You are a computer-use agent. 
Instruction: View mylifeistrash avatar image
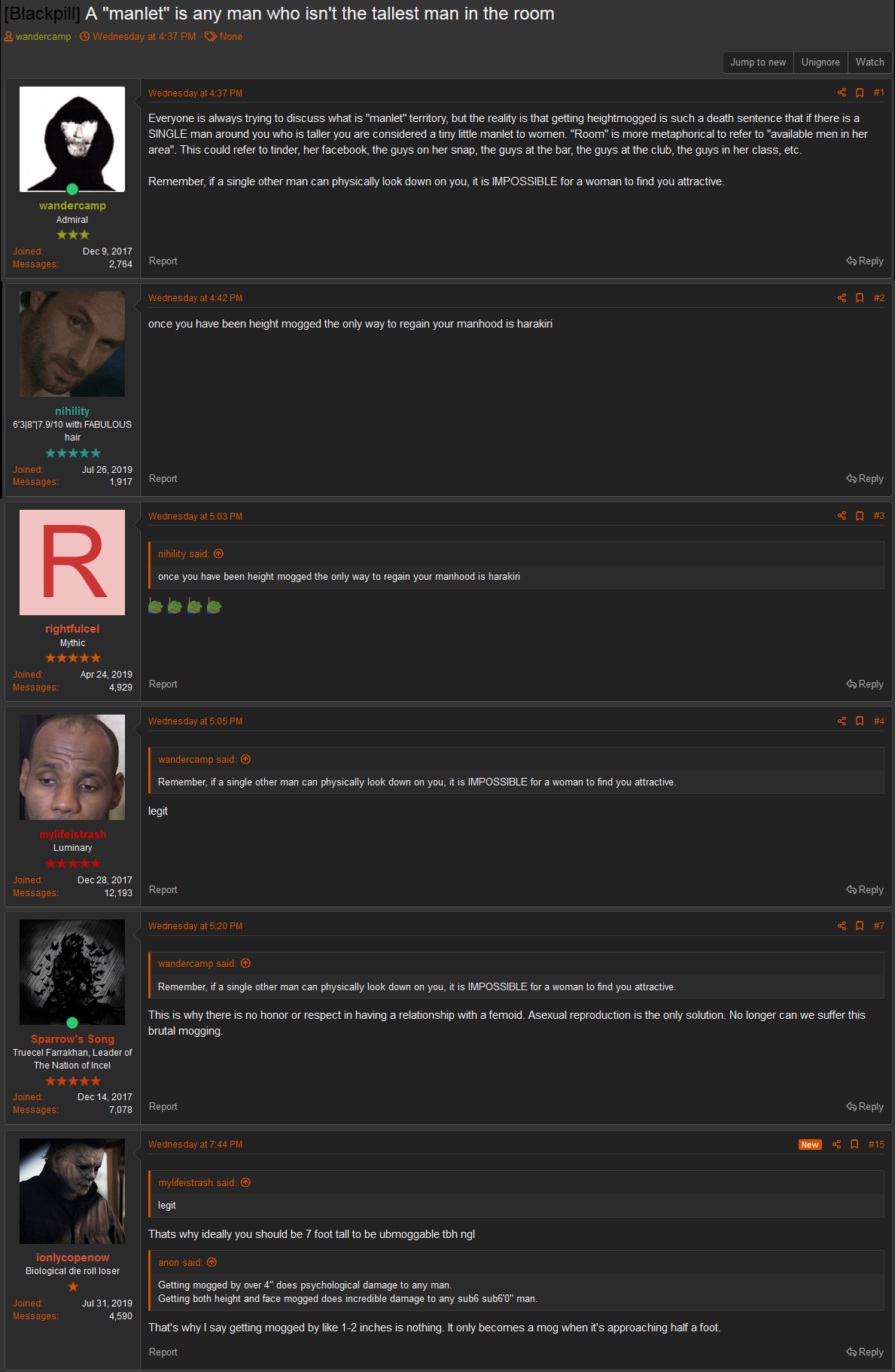click(x=72, y=767)
